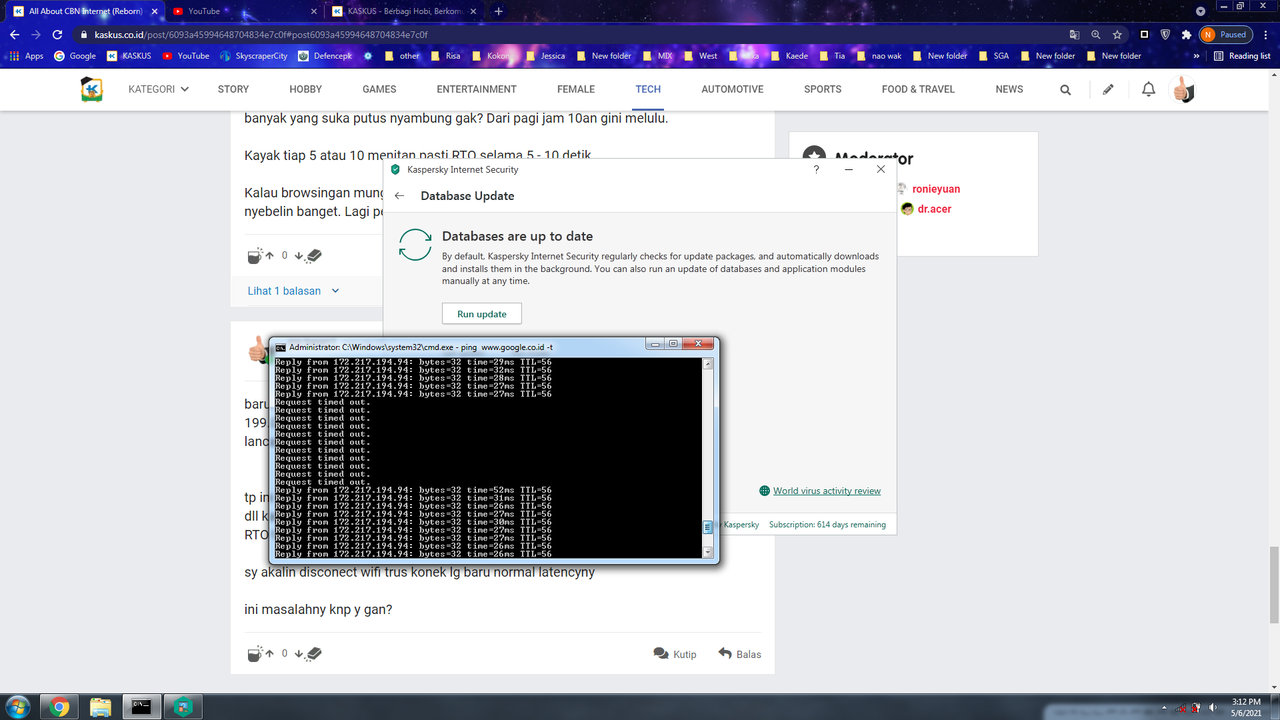Open the Defencepk bookmark
Viewport: 1280px width, 720px height.
click(326, 56)
